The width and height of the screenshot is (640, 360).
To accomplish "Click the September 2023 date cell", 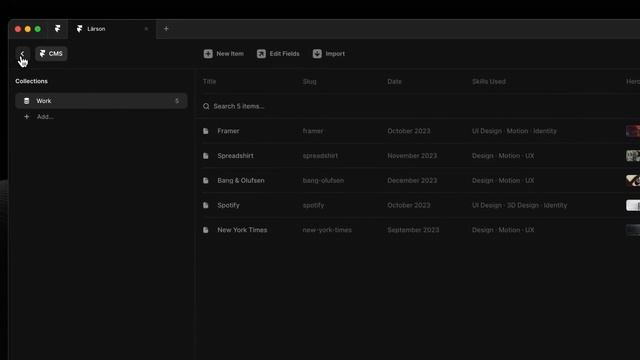I will (413, 230).
